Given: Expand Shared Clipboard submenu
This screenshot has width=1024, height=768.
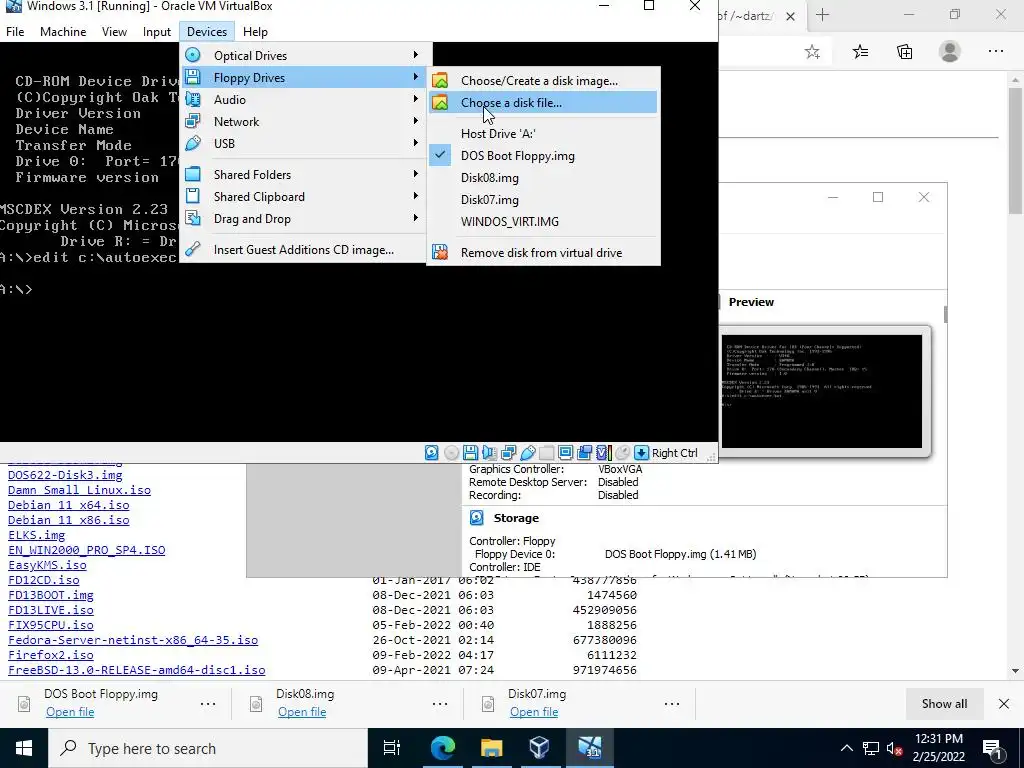Looking at the screenshot, I should click(x=302, y=197).
